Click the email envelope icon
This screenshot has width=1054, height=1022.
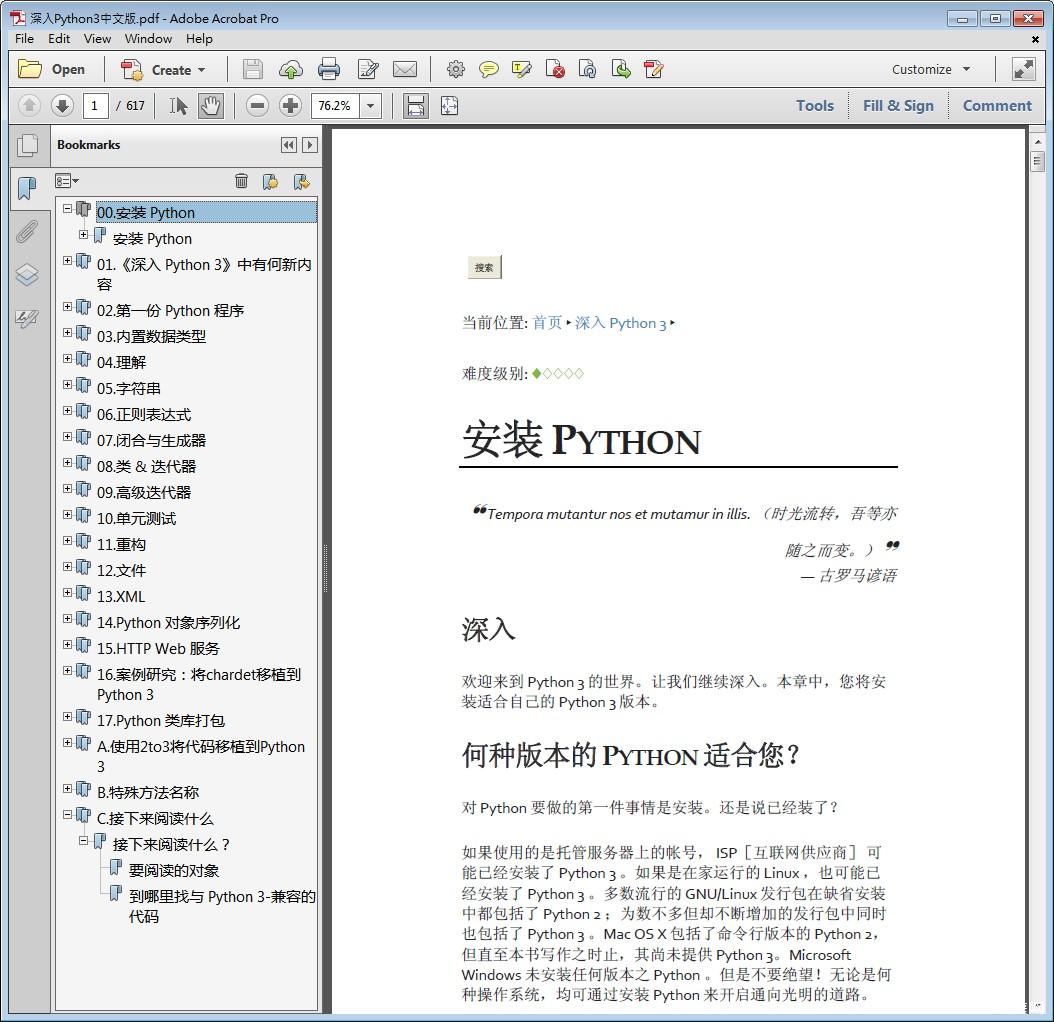[405, 69]
